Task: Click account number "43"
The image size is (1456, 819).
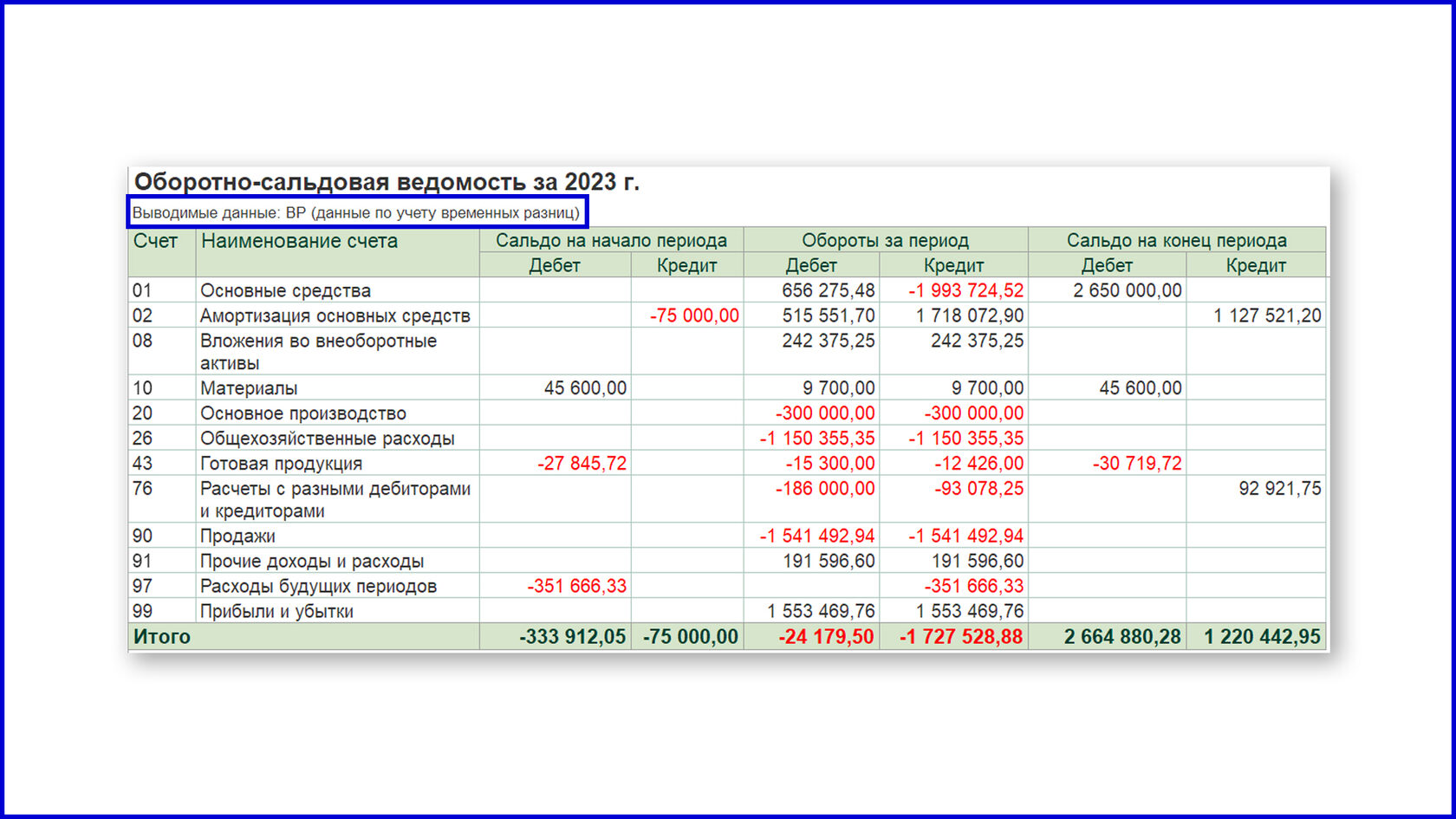Action: pos(142,464)
